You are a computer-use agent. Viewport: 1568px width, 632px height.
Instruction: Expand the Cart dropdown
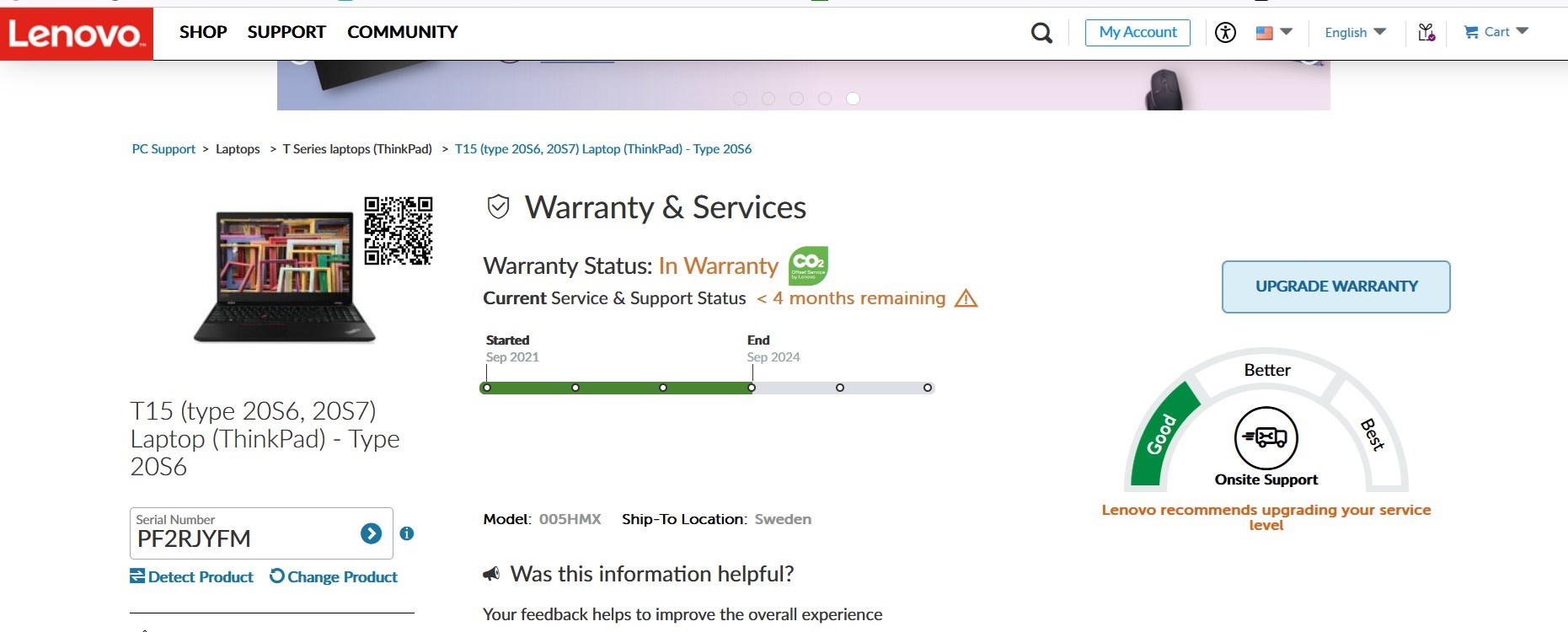[1496, 32]
